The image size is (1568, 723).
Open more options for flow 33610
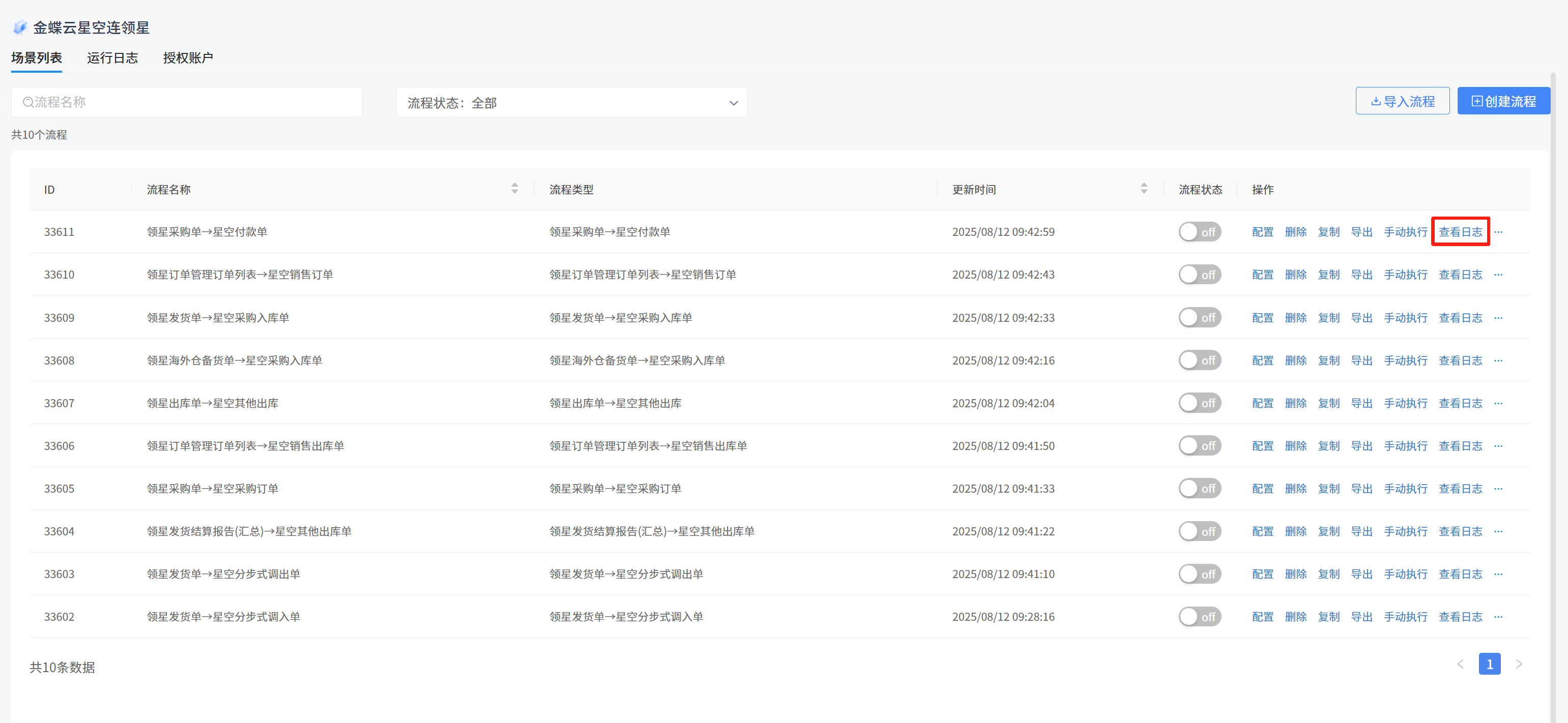pyautogui.click(x=1498, y=275)
